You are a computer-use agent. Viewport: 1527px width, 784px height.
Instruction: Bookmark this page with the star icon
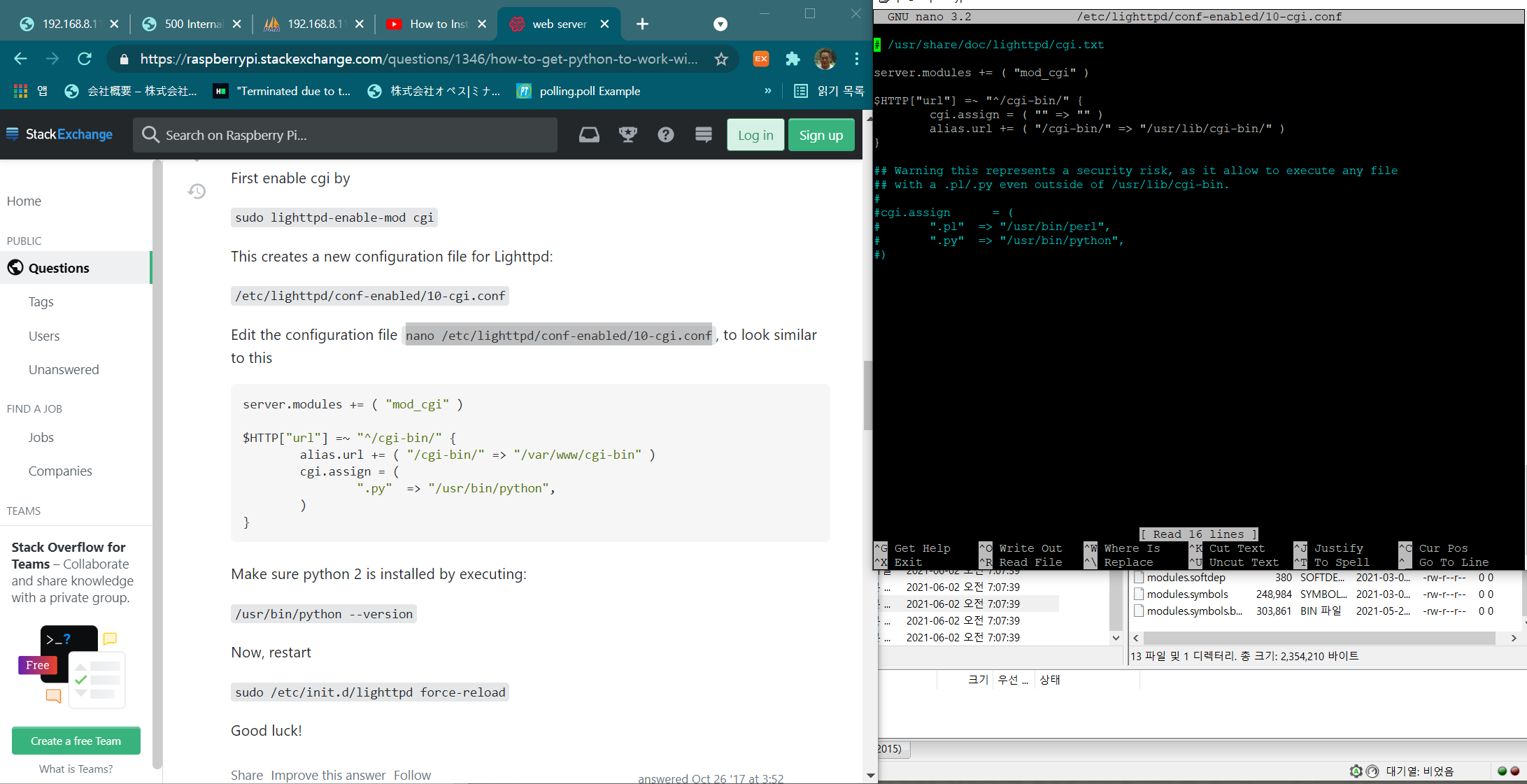point(721,59)
